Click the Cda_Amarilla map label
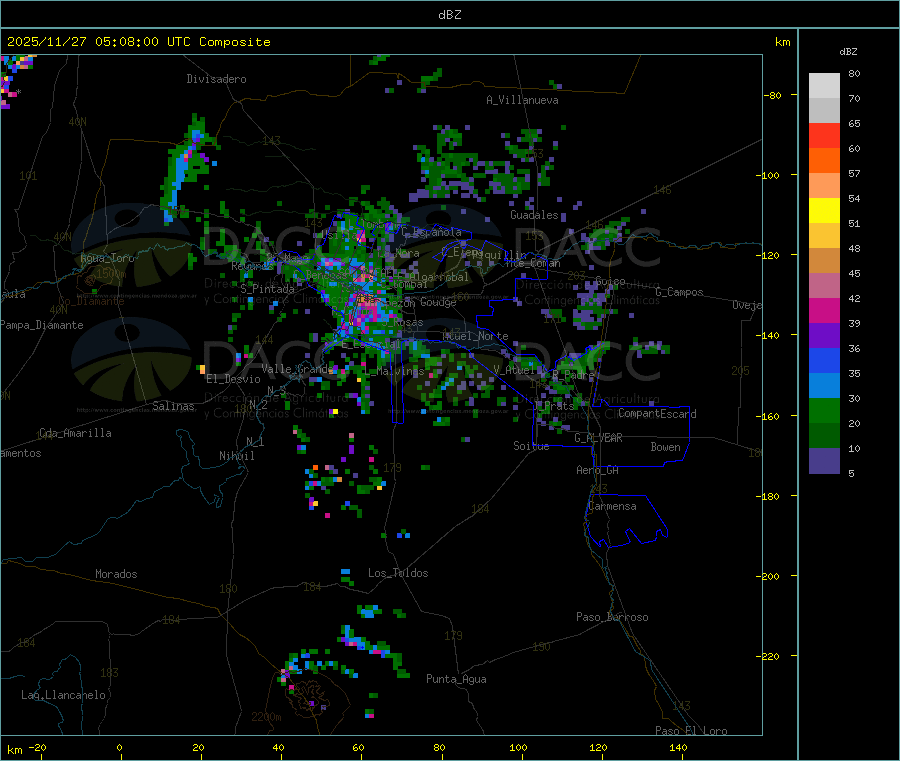This screenshot has height=761, width=900. click(75, 433)
